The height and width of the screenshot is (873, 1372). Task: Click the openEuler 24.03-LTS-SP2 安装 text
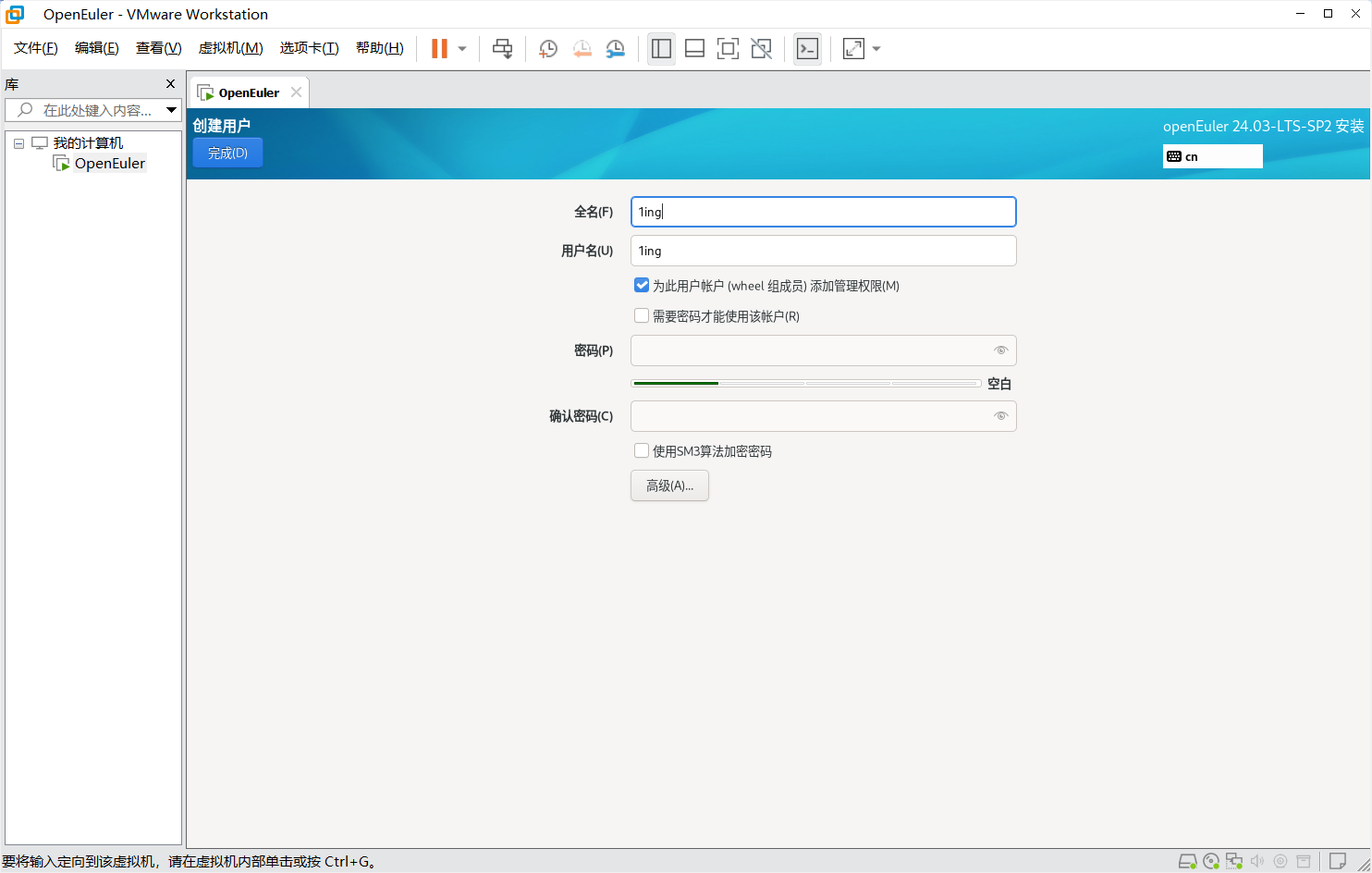tap(1263, 126)
